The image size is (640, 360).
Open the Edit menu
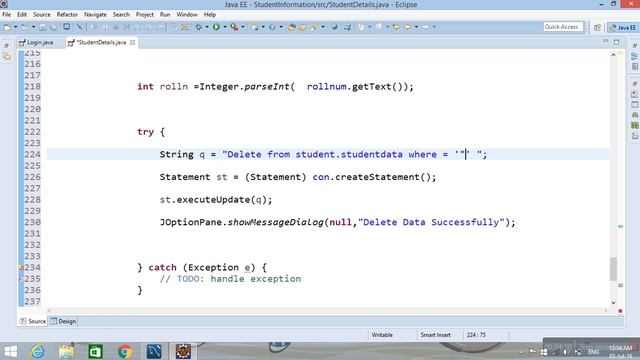pos(22,14)
